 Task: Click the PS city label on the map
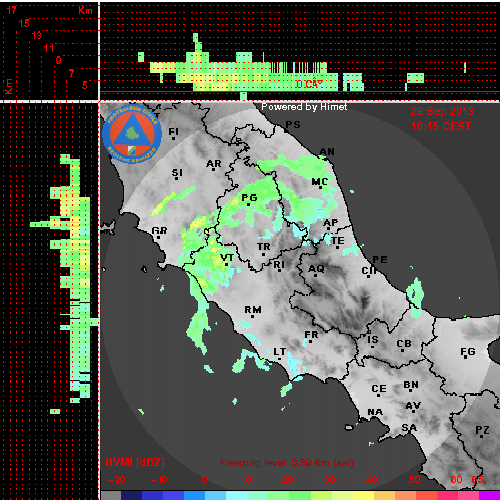tap(293, 125)
